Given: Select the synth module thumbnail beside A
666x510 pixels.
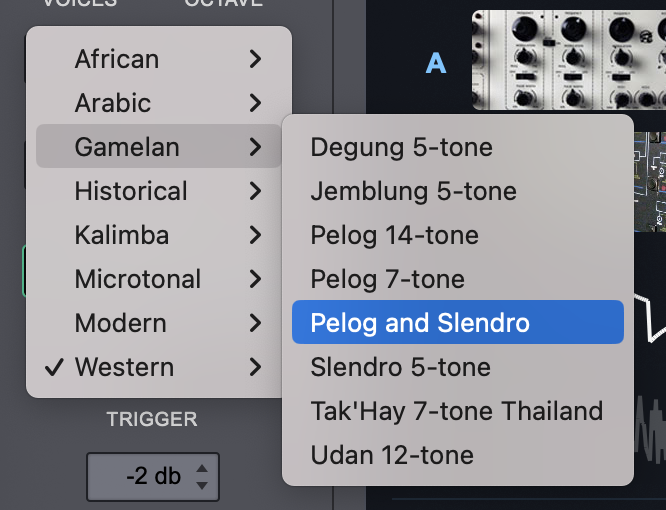Looking at the screenshot, I should coord(569,60).
